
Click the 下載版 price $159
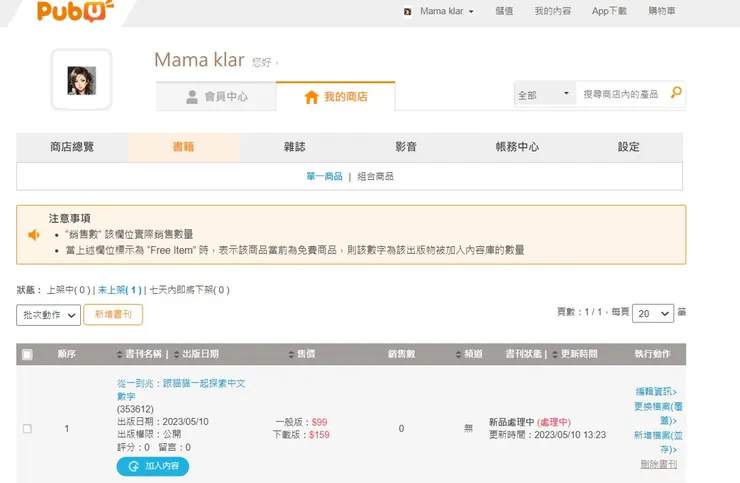coord(320,435)
